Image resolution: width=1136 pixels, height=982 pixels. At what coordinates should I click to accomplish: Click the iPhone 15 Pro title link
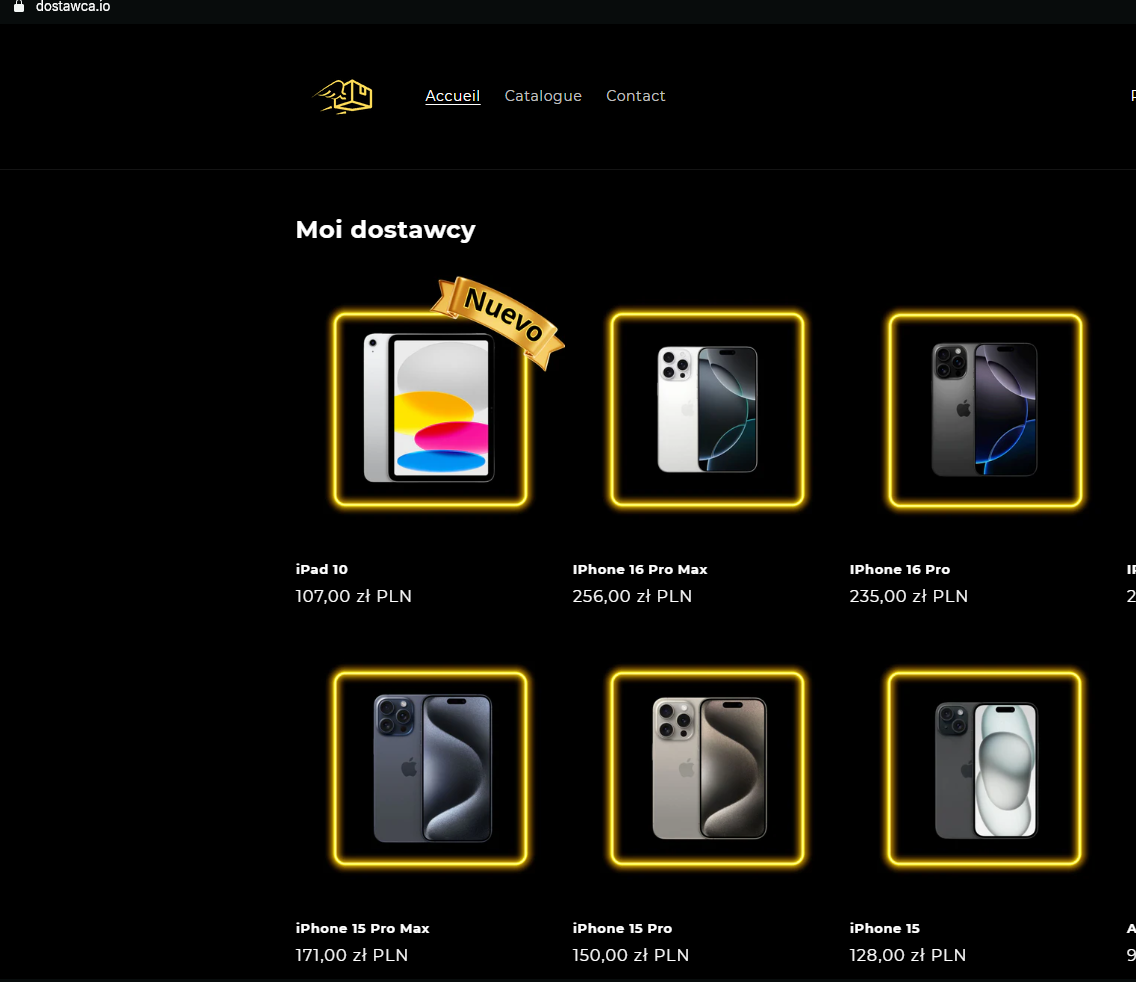coord(622,928)
